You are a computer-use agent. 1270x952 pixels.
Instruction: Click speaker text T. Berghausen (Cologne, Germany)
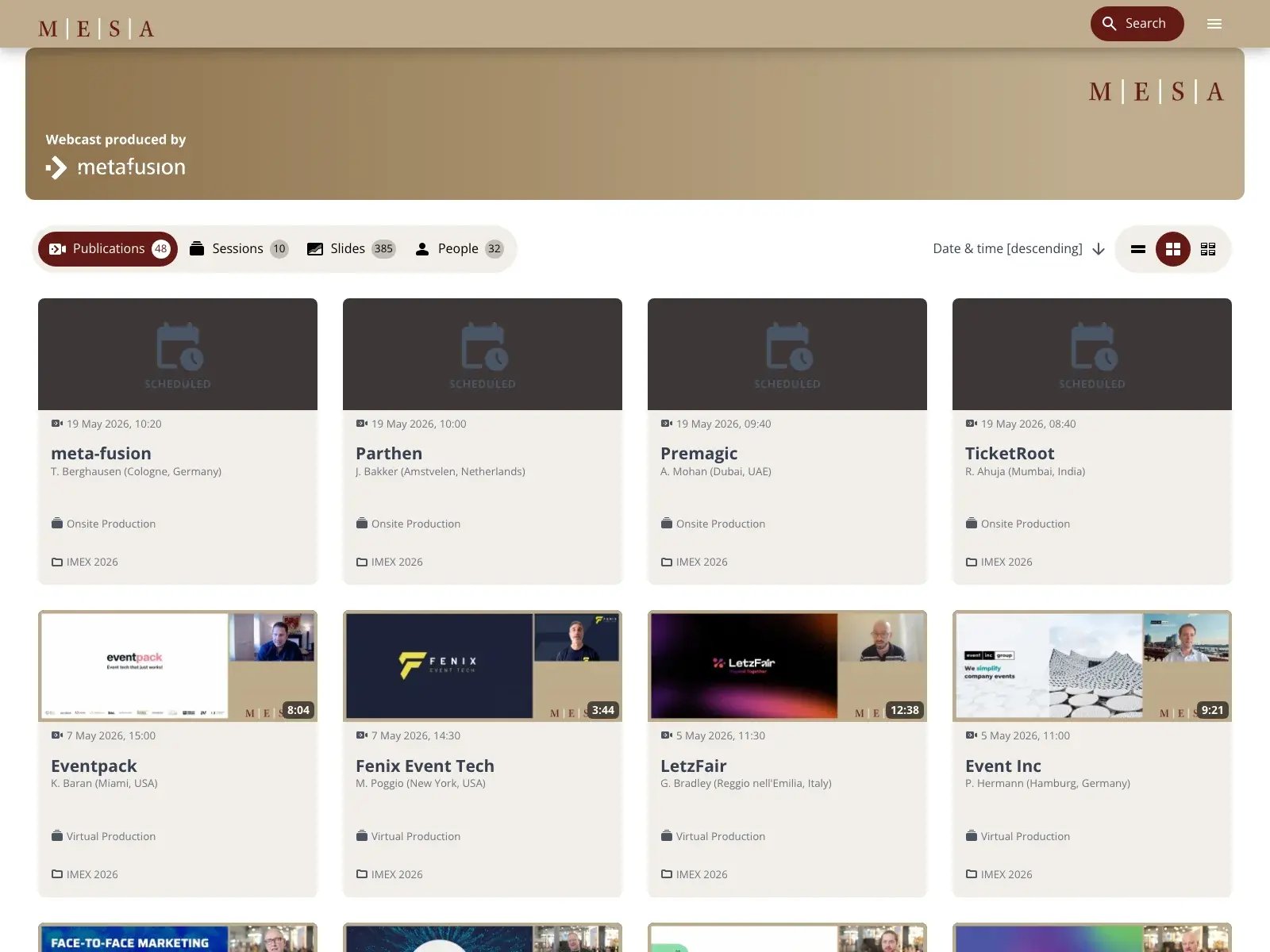click(x=136, y=471)
